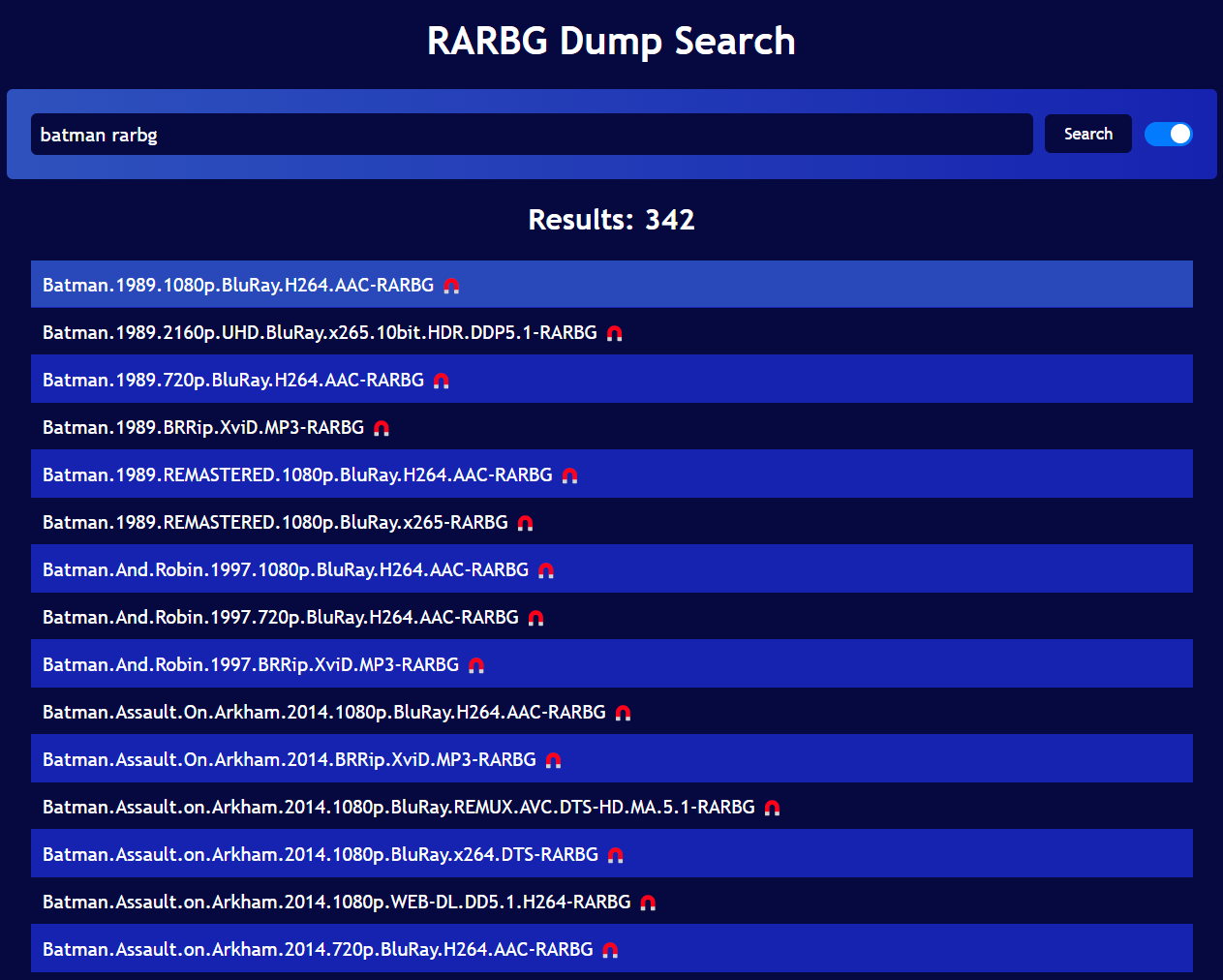Select the Batman.And.Robin.1997.BRRip.XviD.MP3-RARBG title
This screenshot has width=1223, height=980.
click(251, 664)
